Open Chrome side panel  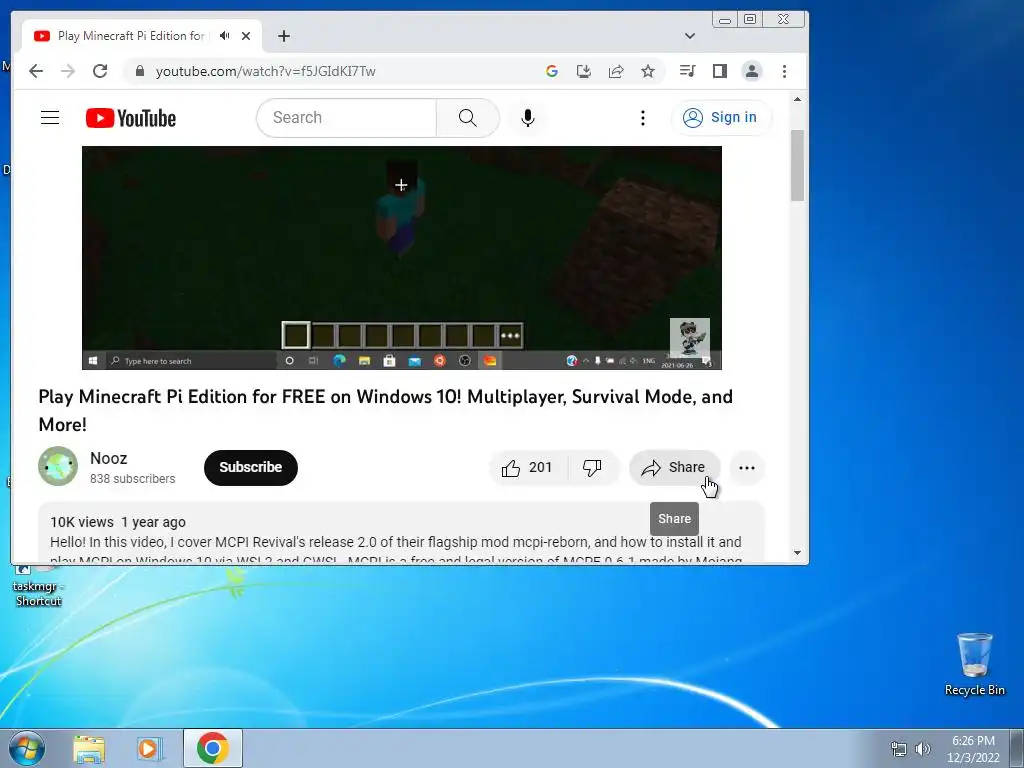[x=720, y=71]
